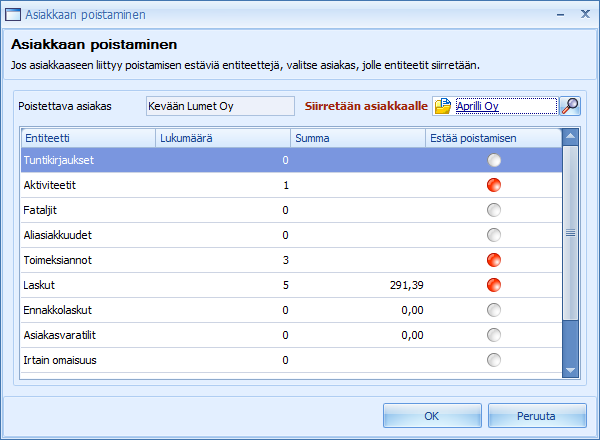
Task: Click the red indicator in Laskut row
Action: point(494,285)
